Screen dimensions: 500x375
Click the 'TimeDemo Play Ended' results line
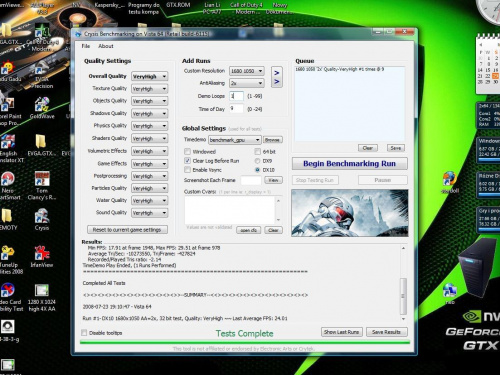pyautogui.click(x=129, y=265)
